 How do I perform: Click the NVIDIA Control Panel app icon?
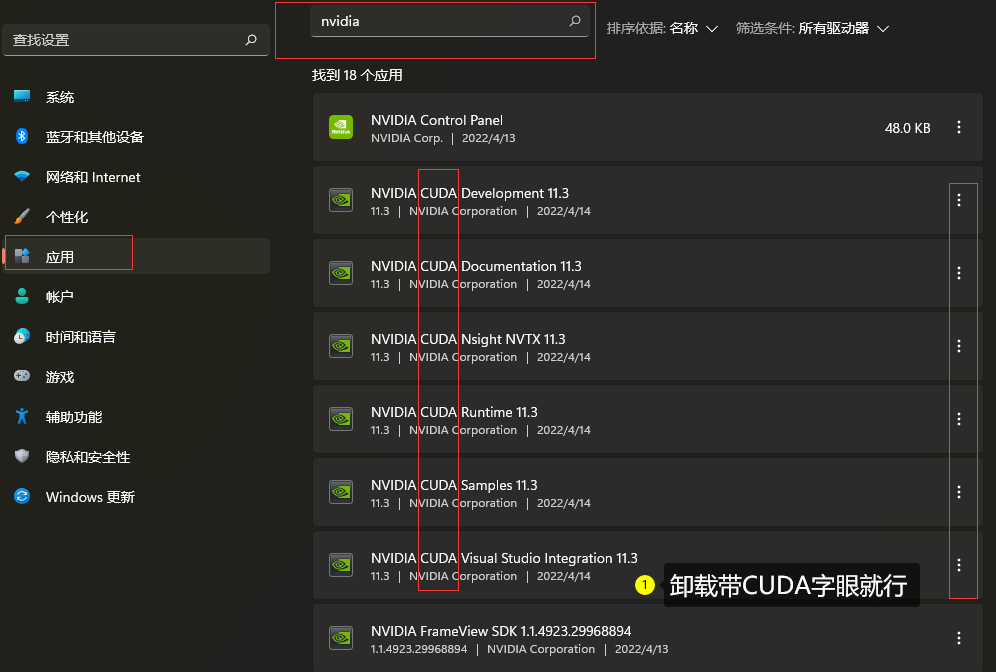point(341,127)
